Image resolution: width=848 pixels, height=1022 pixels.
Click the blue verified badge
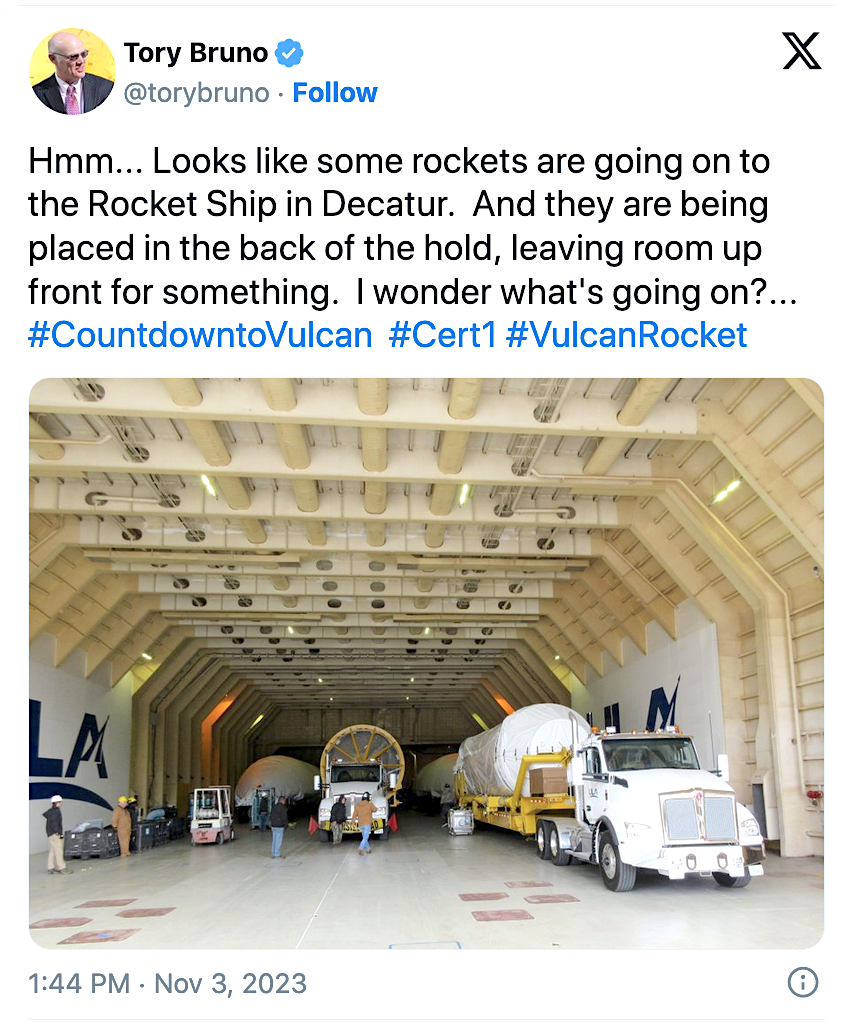tap(289, 51)
